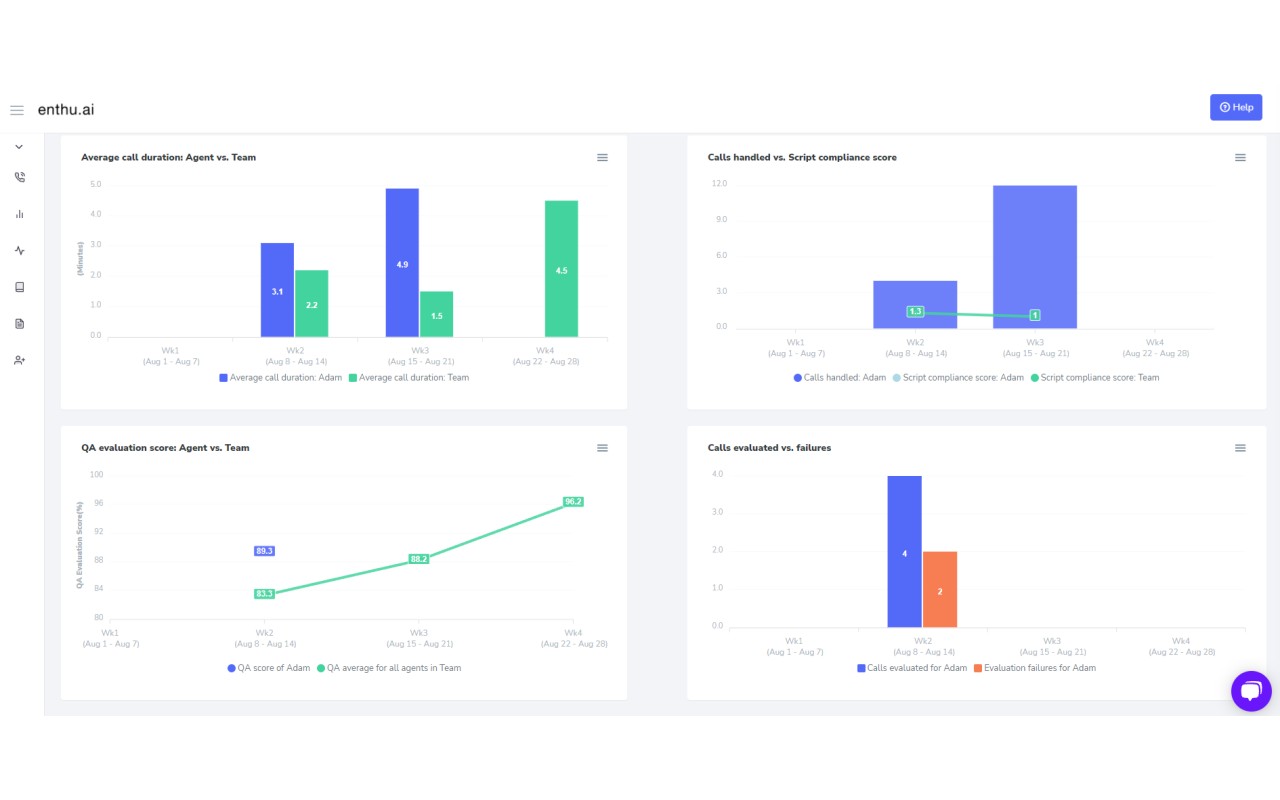Open the activity pulse sidebar icon
The width and height of the screenshot is (1280, 800).
tap(19, 250)
